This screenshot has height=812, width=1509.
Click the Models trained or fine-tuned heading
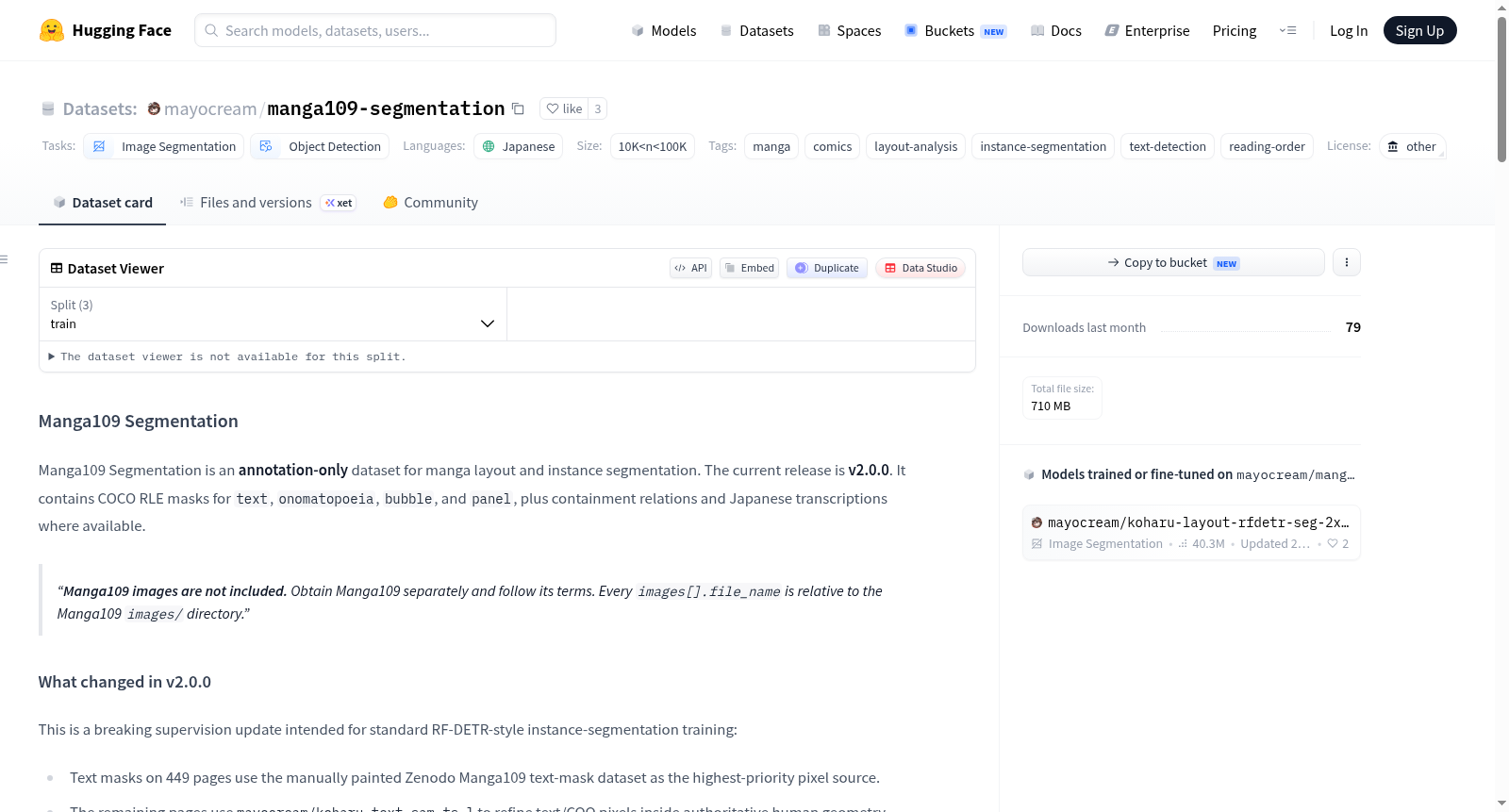1189,474
